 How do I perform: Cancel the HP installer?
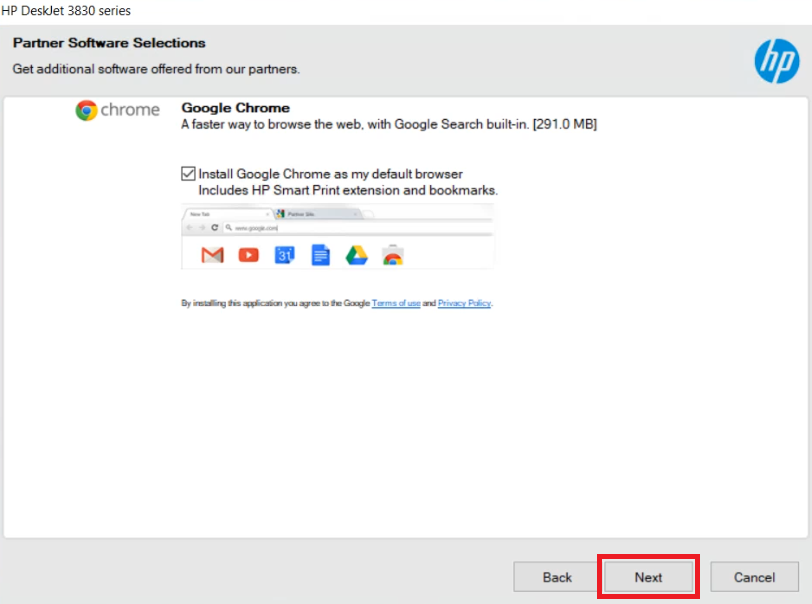tap(754, 577)
